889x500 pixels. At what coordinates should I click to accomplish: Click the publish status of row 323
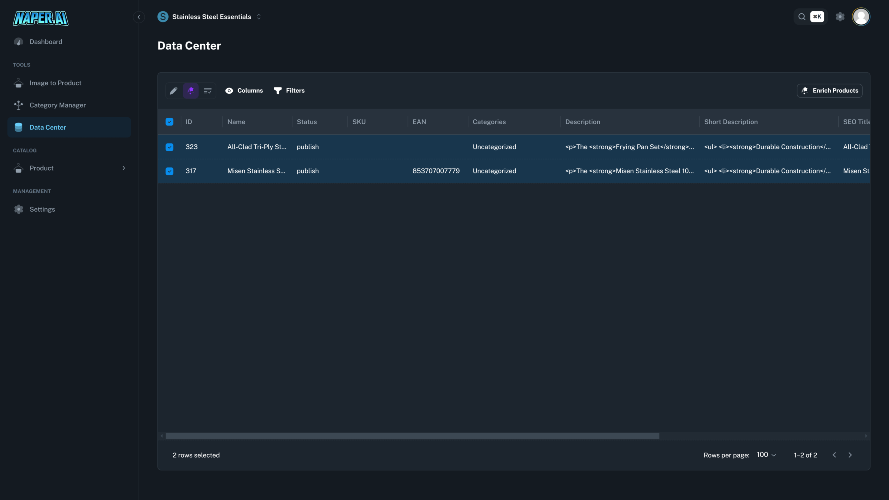(x=308, y=147)
